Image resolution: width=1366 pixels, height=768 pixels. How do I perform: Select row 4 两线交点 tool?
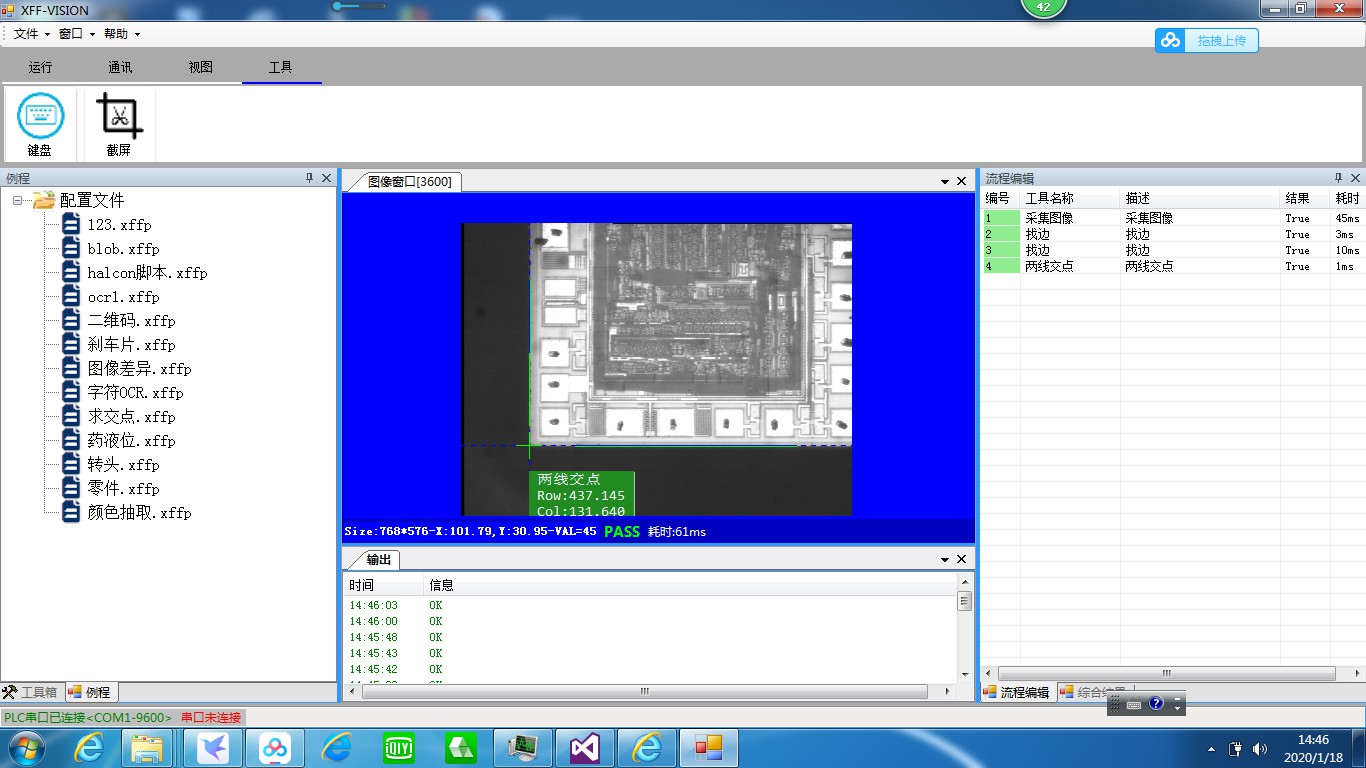coord(1172,266)
